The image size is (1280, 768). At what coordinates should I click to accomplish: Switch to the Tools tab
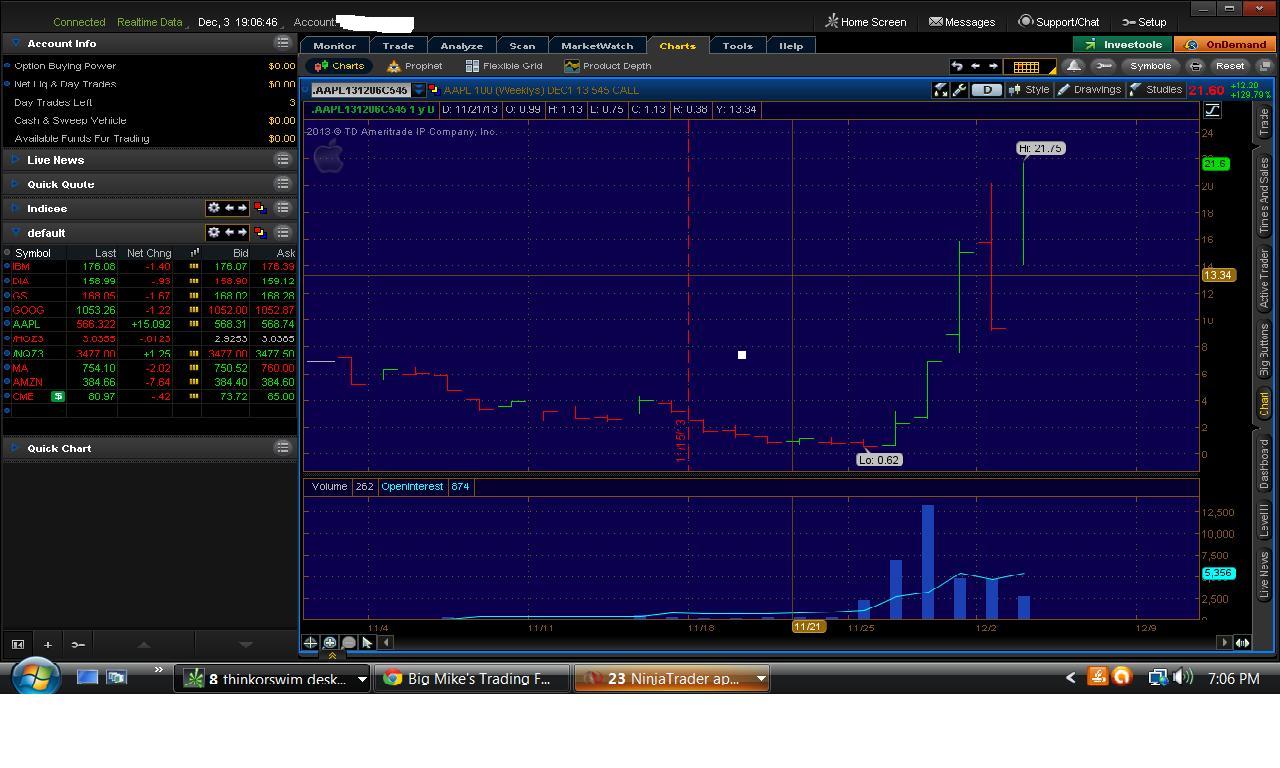[x=738, y=46]
